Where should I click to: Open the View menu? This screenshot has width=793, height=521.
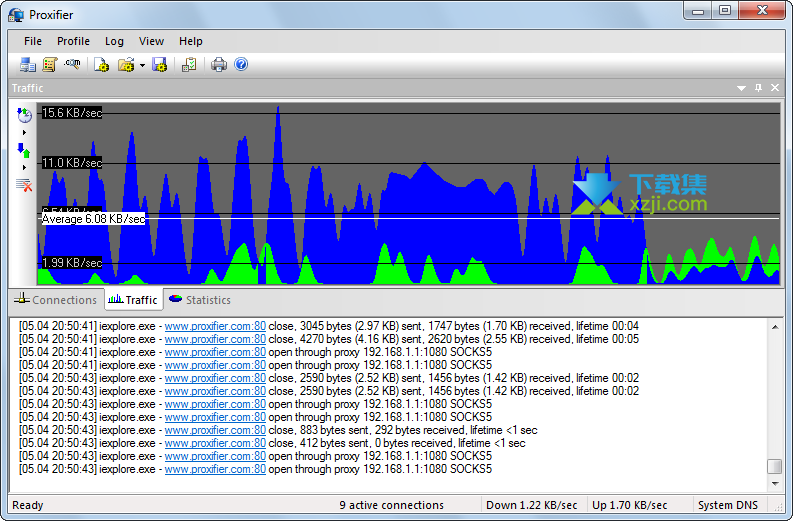click(151, 41)
